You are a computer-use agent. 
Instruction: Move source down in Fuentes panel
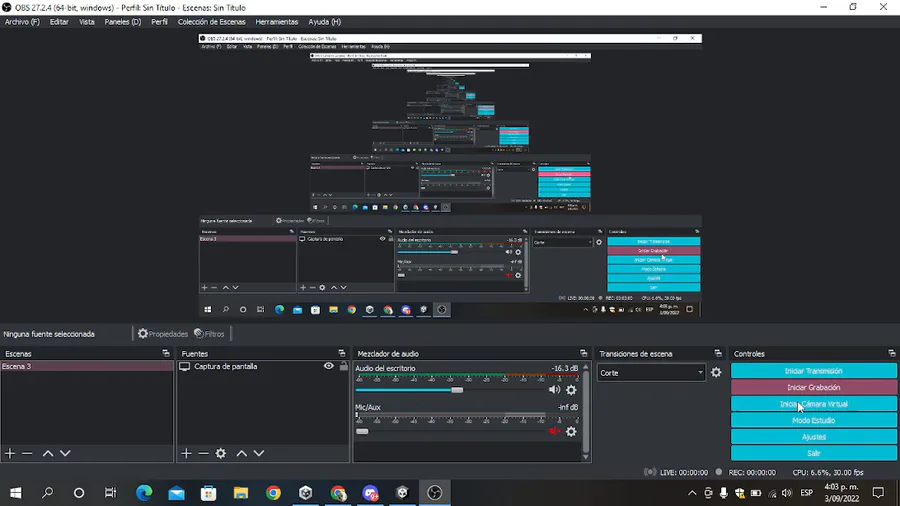259,453
